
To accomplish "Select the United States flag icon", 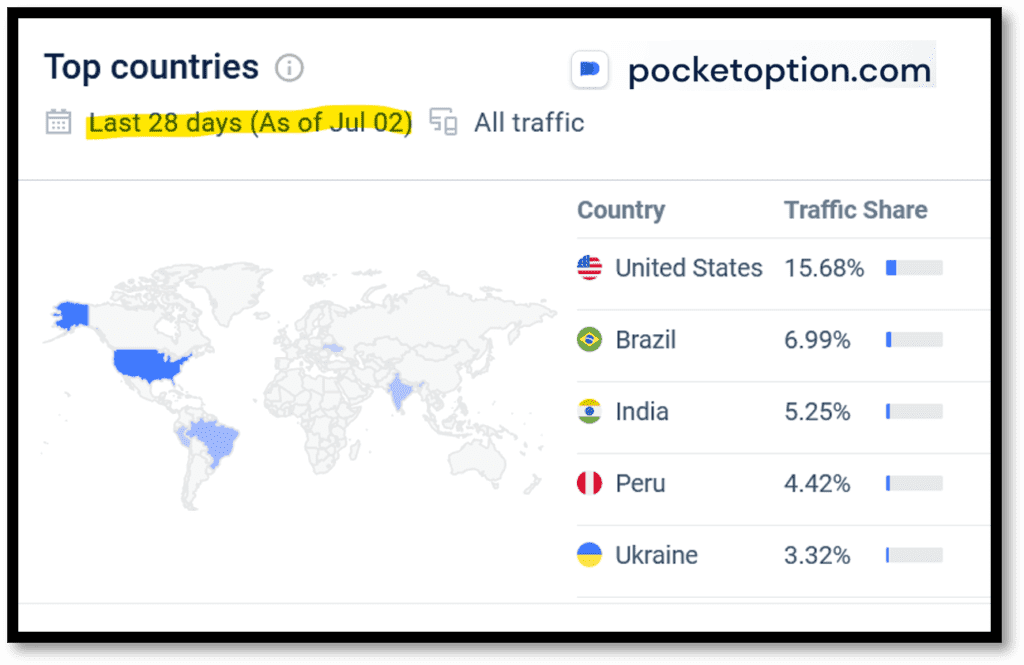I will [589, 267].
